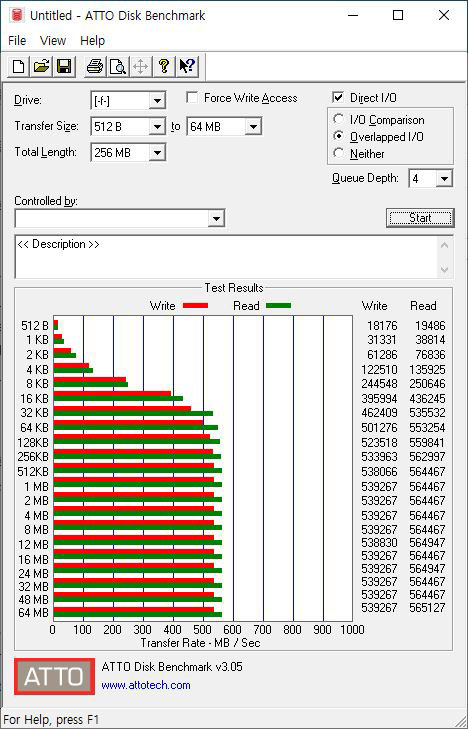Image resolution: width=468 pixels, height=729 pixels.
Task: Open the View menu
Action: click(53, 40)
